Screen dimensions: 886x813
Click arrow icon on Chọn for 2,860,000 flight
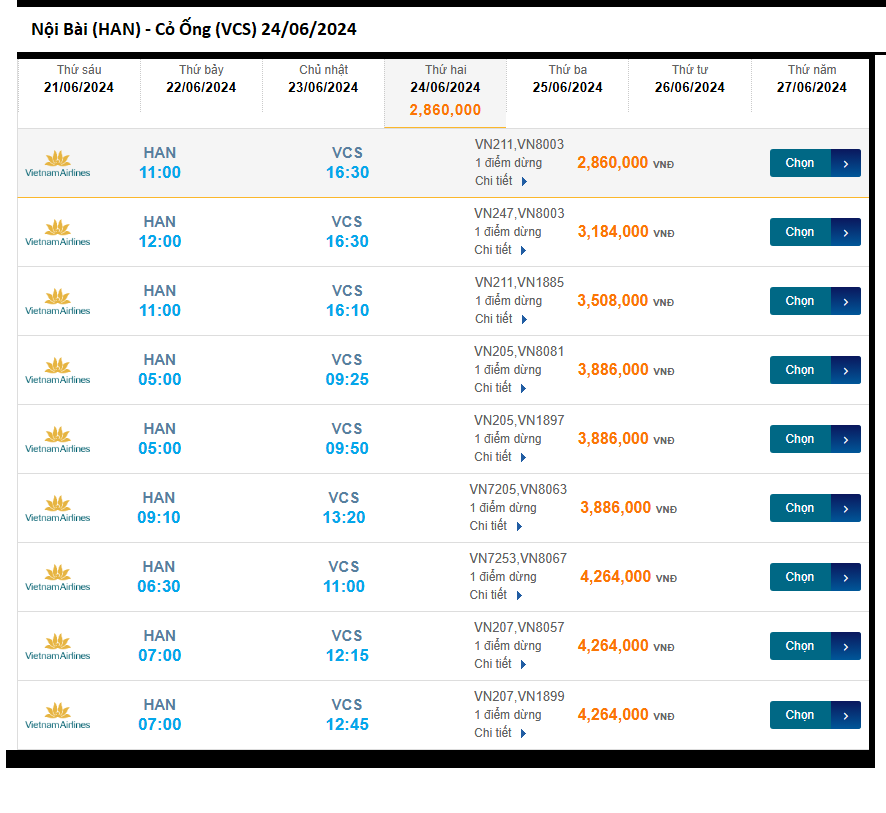click(845, 163)
